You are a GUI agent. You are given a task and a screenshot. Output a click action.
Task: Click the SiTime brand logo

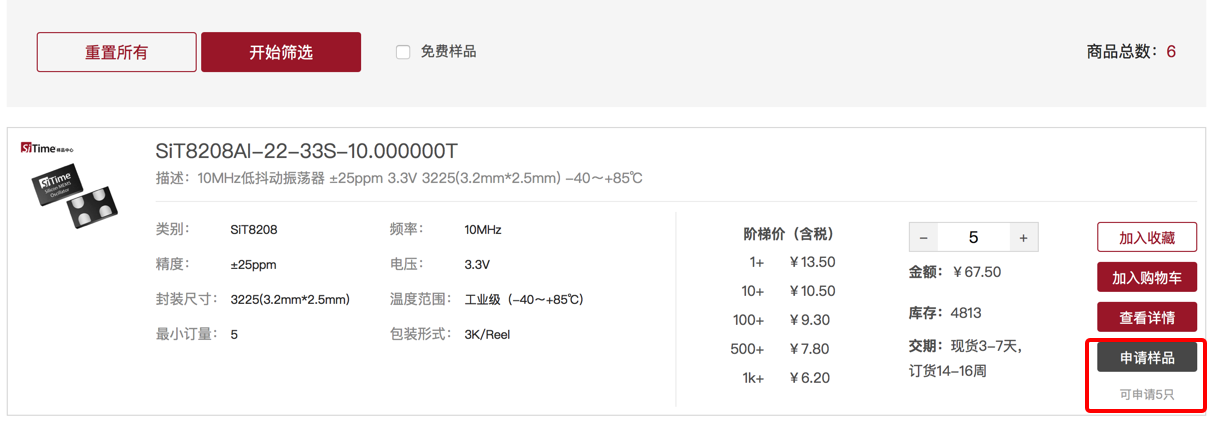click(x=48, y=148)
